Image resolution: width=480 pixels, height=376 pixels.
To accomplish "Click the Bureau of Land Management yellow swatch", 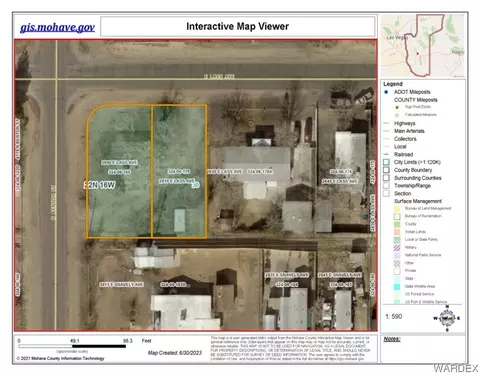I will pyautogui.click(x=397, y=209).
